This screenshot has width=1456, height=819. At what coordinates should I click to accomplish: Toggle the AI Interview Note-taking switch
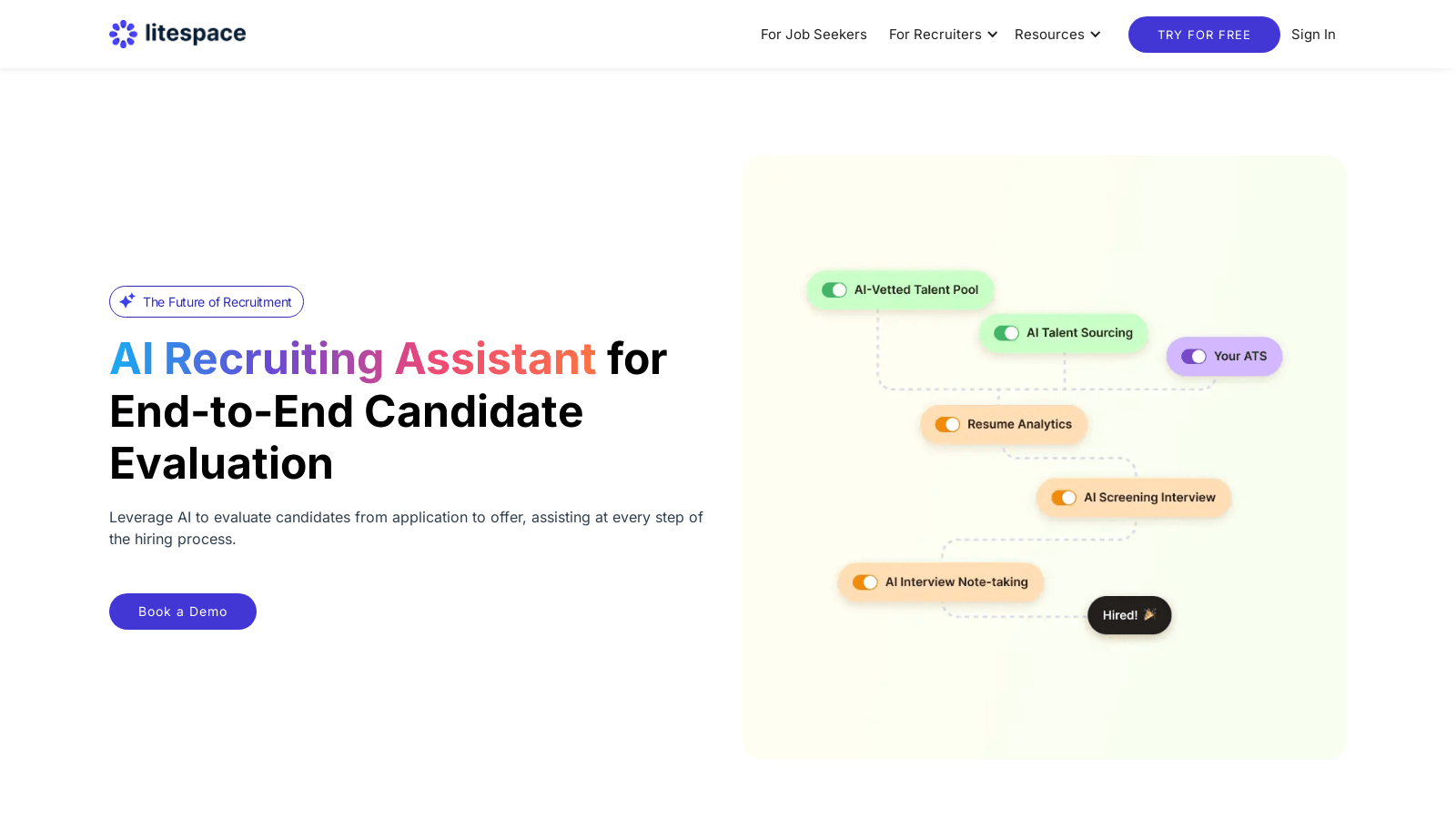[865, 582]
